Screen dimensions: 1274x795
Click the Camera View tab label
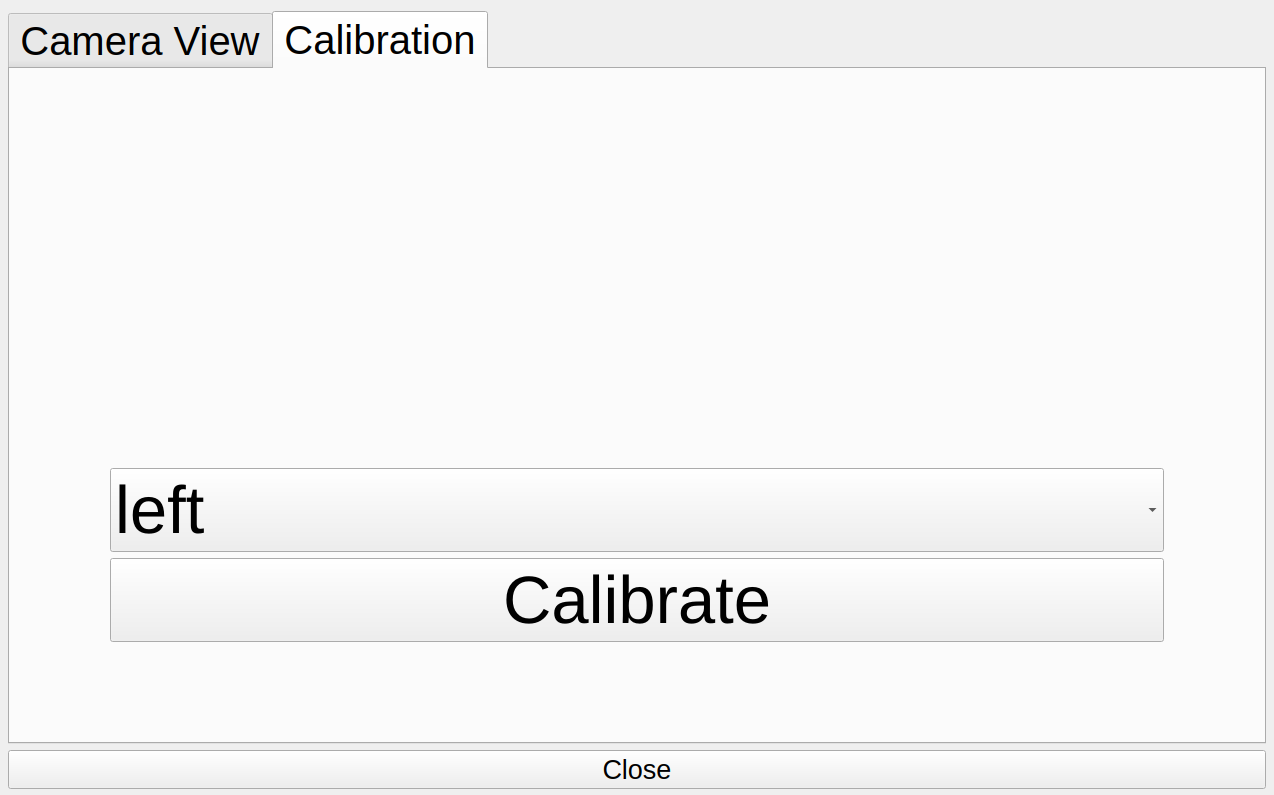139,41
